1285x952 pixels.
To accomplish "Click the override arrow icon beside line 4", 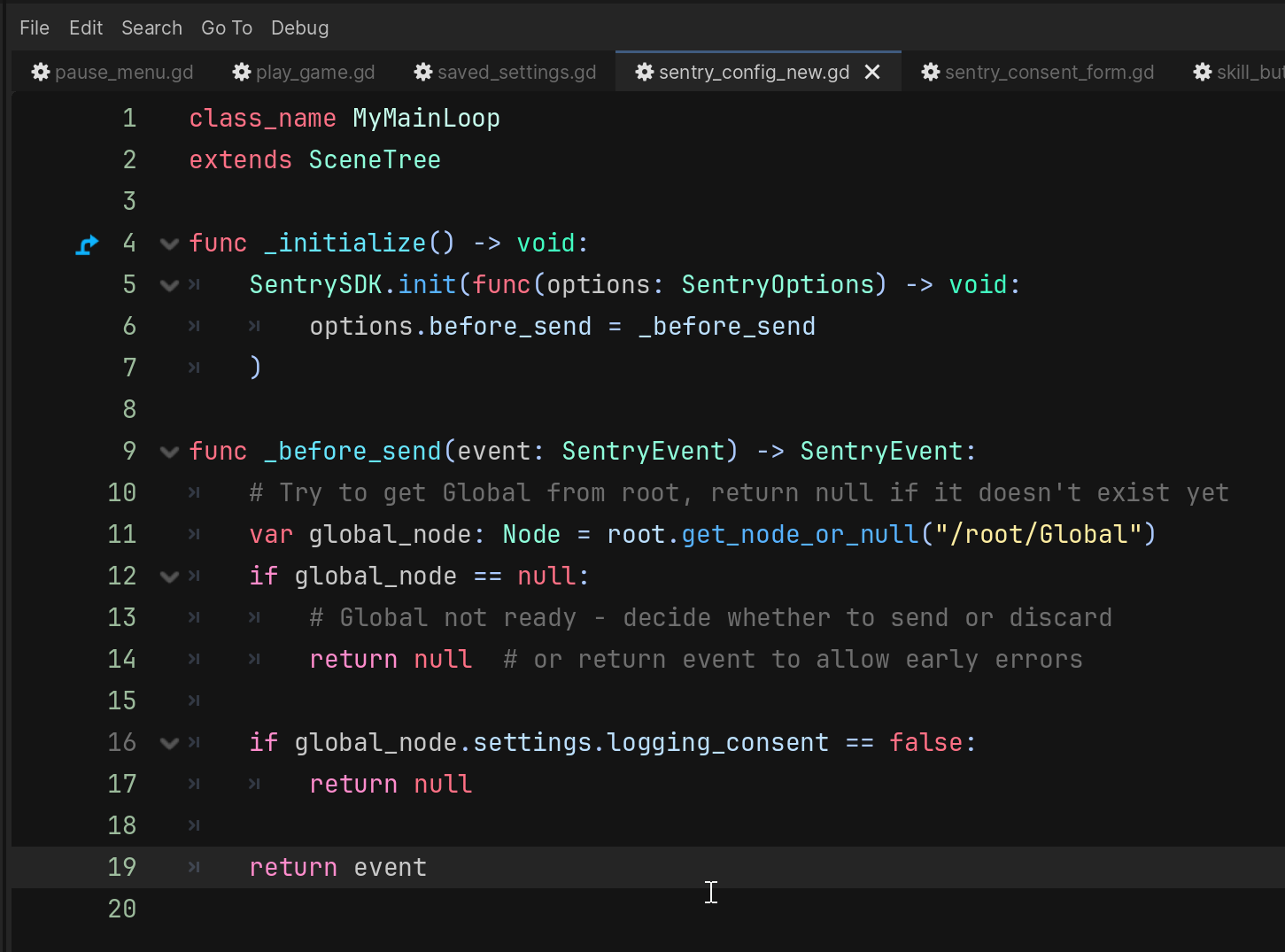I will click(x=87, y=244).
